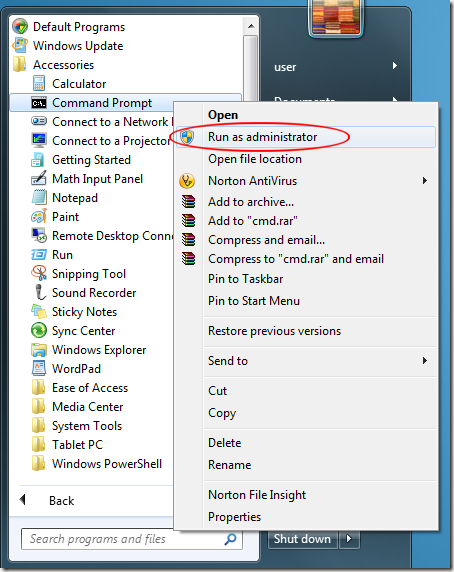
Task: Click the WinRAR icon beside Add to archive
Action: tap(189, 202)
